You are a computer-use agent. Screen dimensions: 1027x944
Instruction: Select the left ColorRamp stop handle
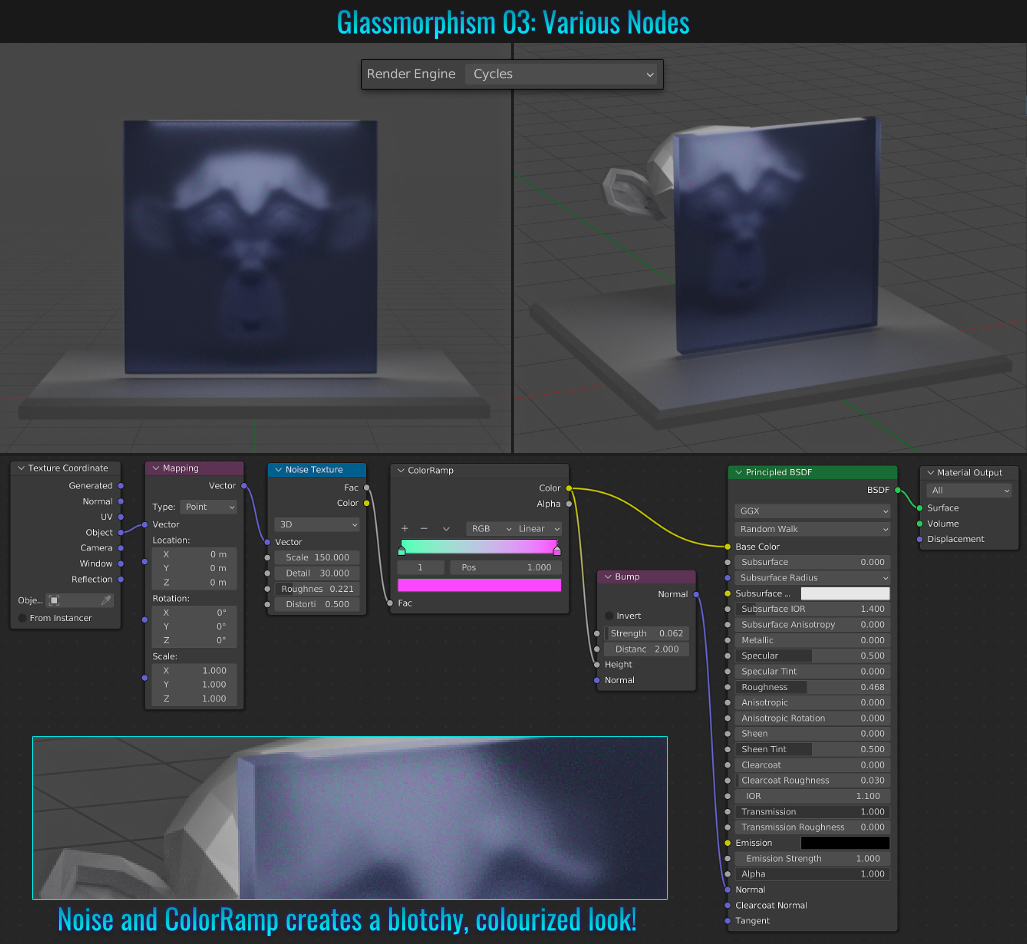click(x=401, y=552)
